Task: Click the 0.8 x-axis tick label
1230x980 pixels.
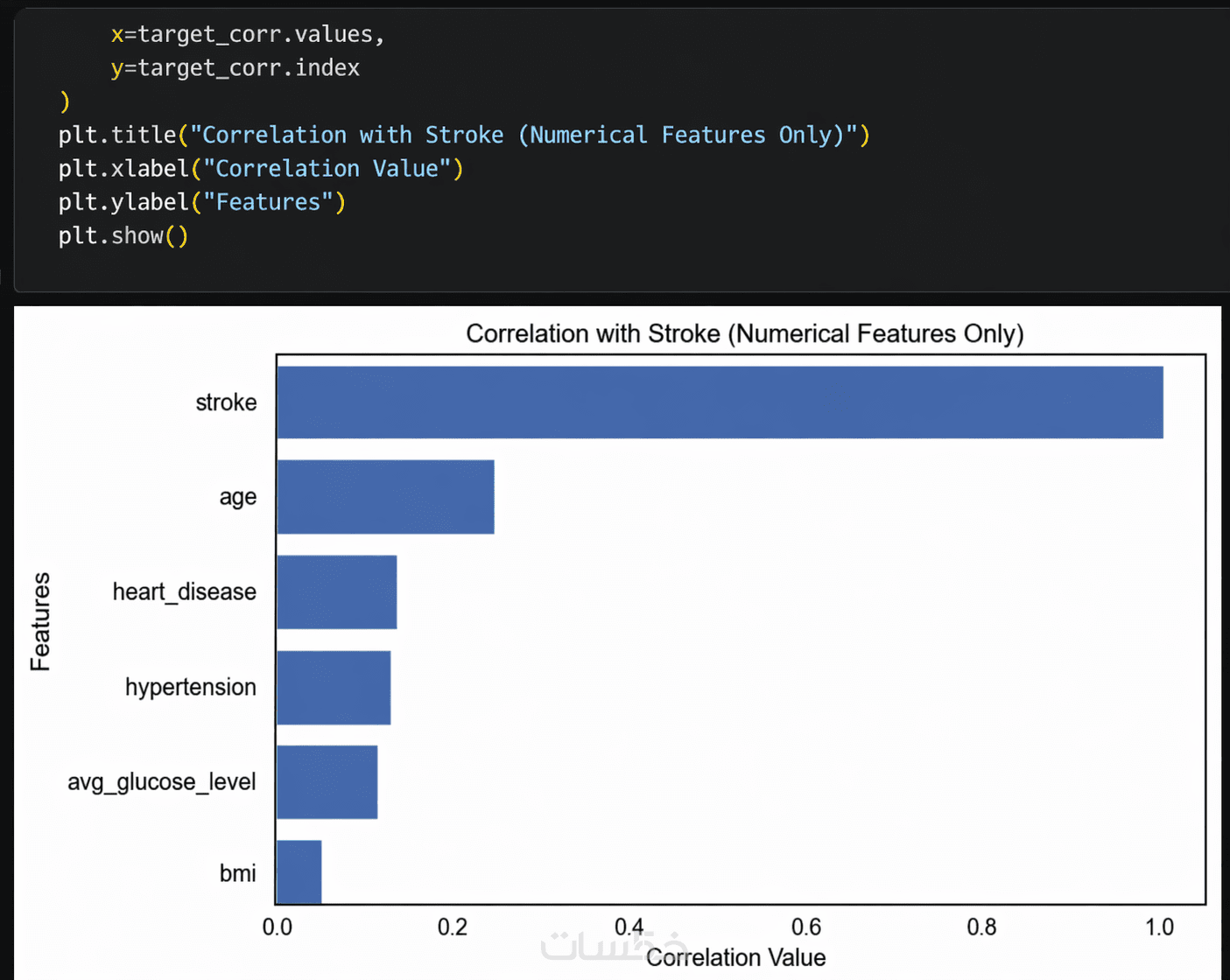Action: pyautogui.click(x=981, y=927)
